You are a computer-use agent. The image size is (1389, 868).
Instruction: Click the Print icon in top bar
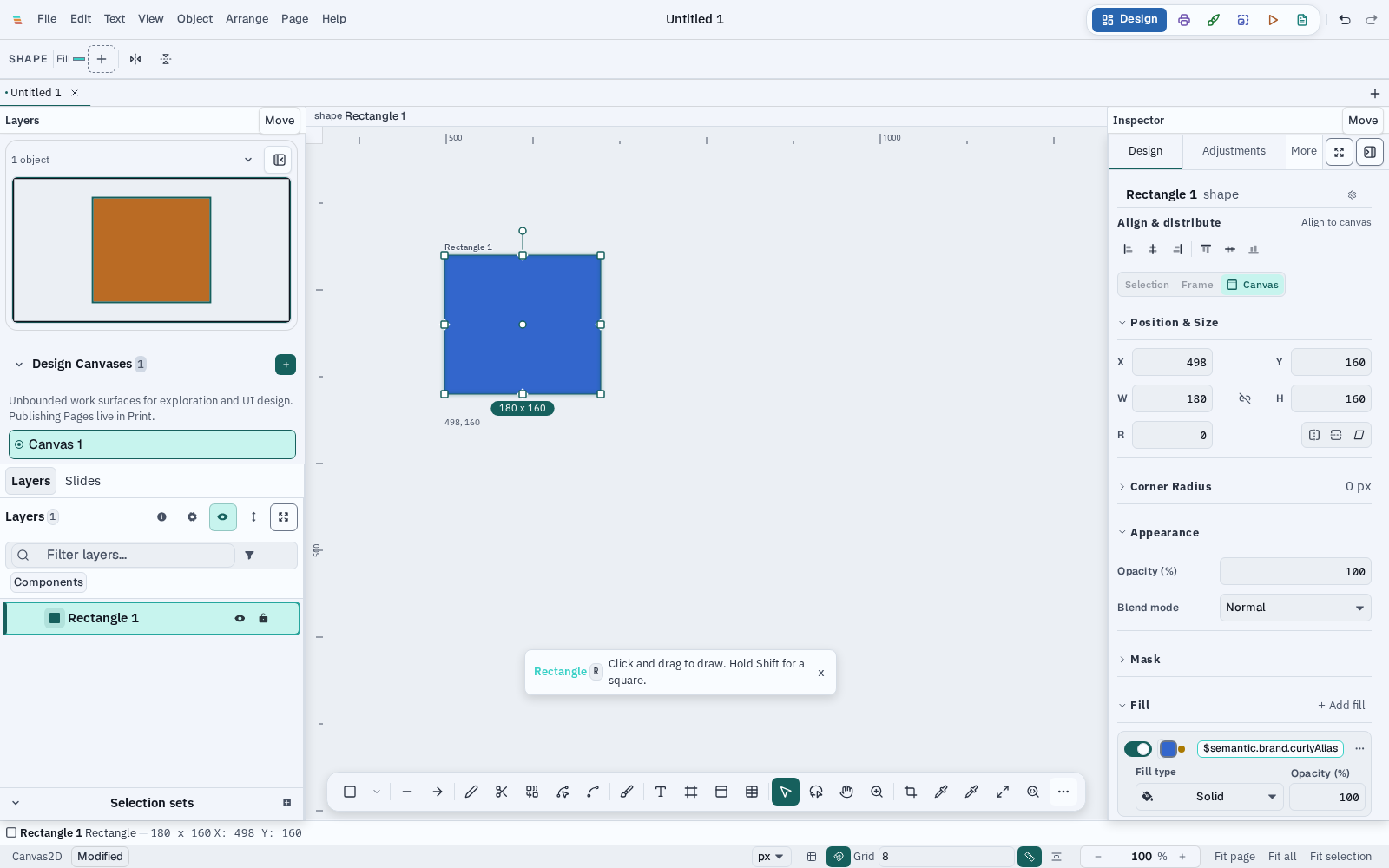(1184, 19)
